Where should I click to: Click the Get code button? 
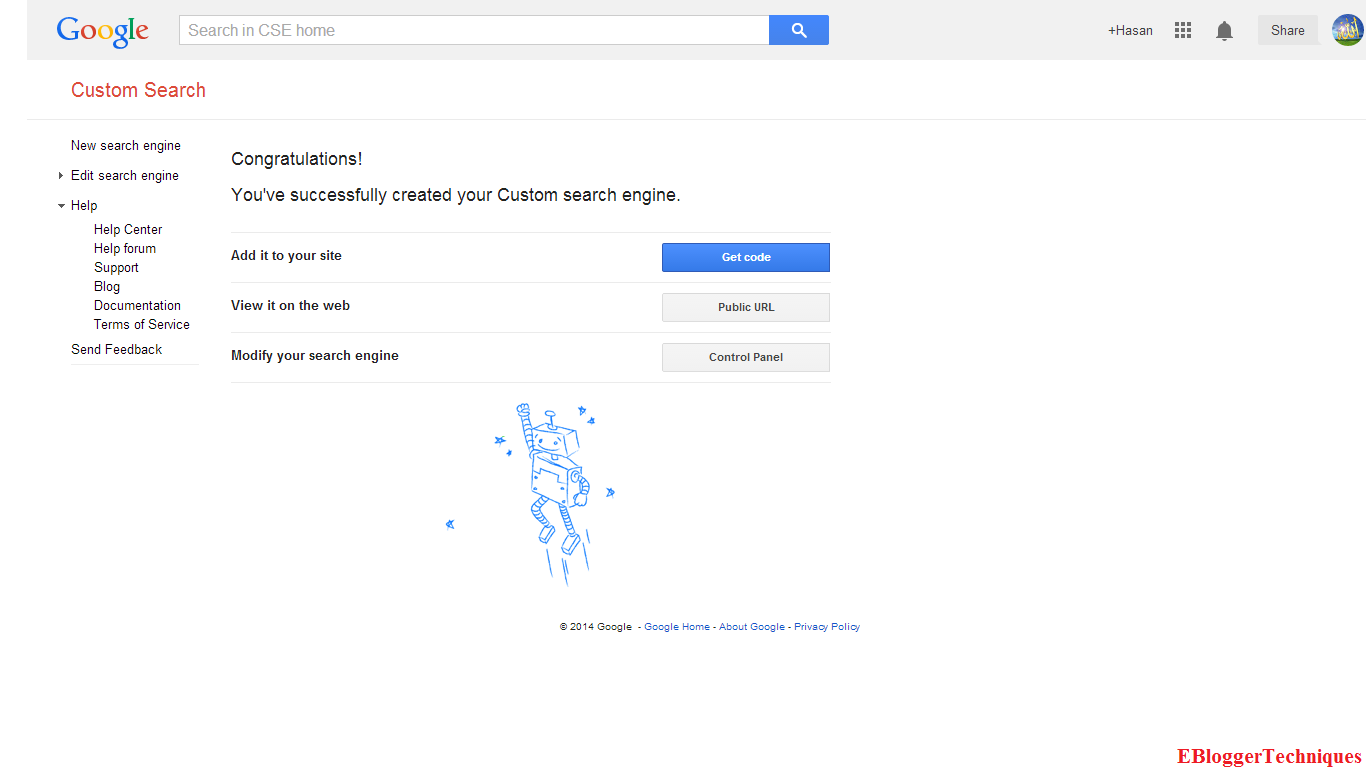pyautogui.click(x=745, y=257)
